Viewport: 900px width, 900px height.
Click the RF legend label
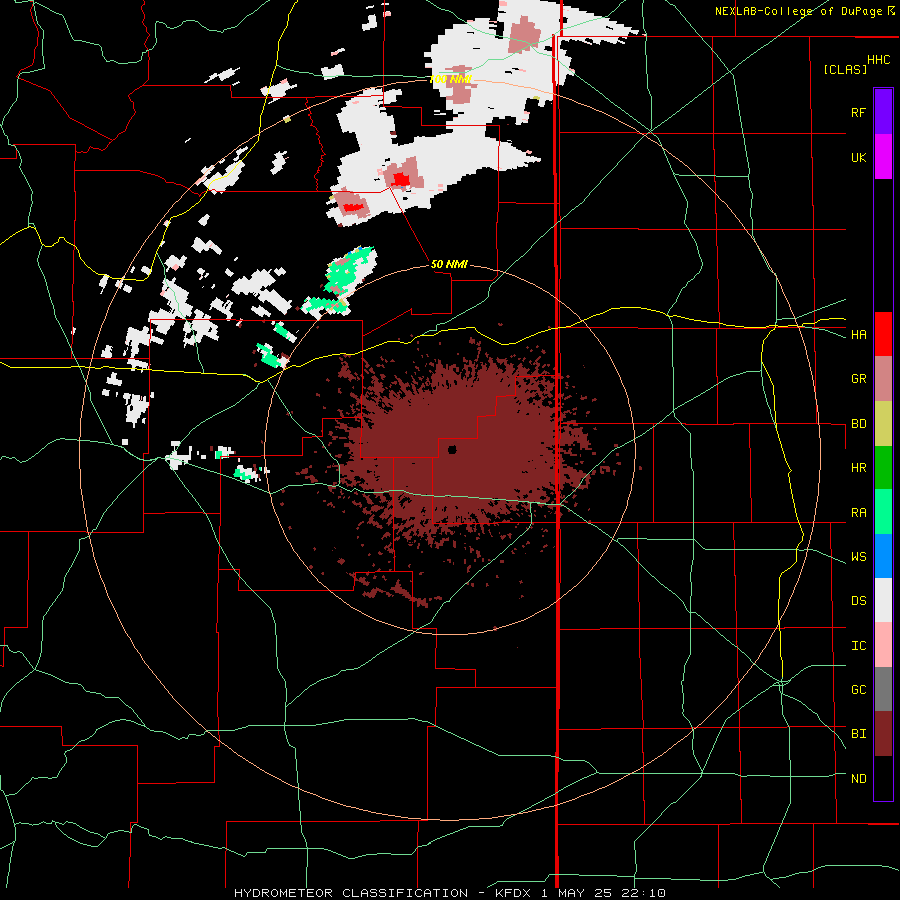pyautogui.click(x=858, y=112)
